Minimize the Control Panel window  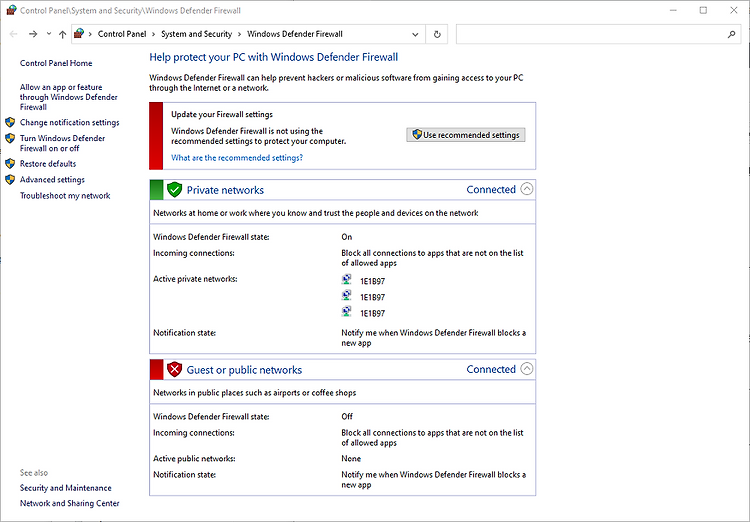pyautogui.click(x=673, y=10)
